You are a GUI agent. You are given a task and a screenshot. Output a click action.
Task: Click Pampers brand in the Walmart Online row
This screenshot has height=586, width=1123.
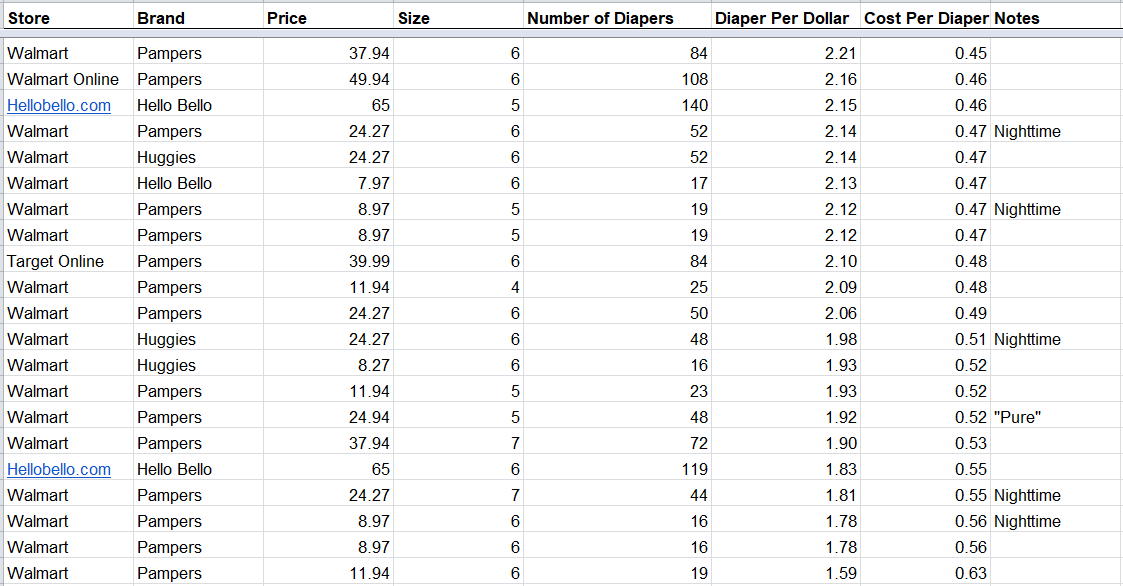[x=170, y=79]
